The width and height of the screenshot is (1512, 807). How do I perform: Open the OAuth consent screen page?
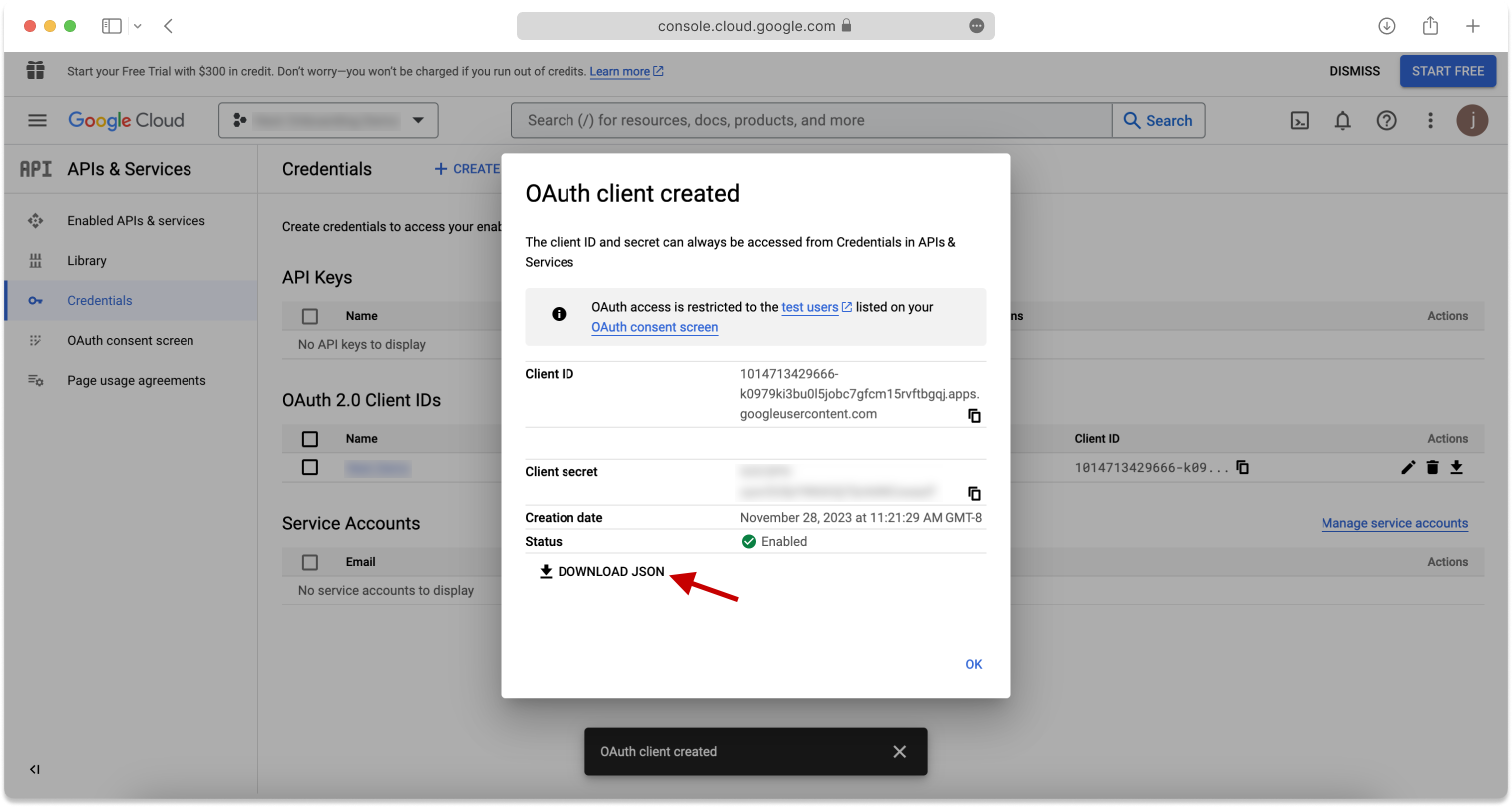[129, 340]
